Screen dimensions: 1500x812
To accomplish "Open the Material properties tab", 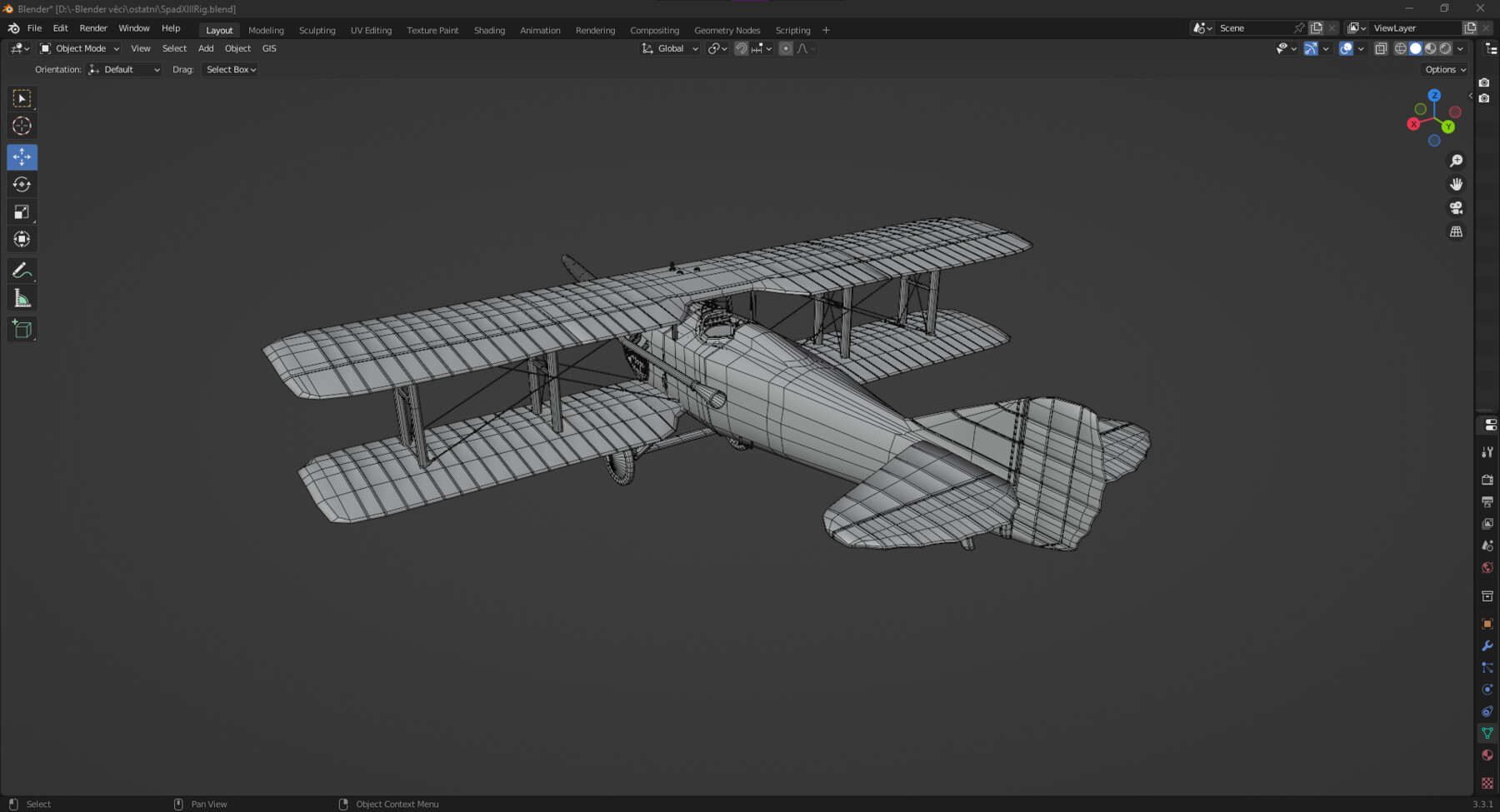I will (x=1487, y=755).
